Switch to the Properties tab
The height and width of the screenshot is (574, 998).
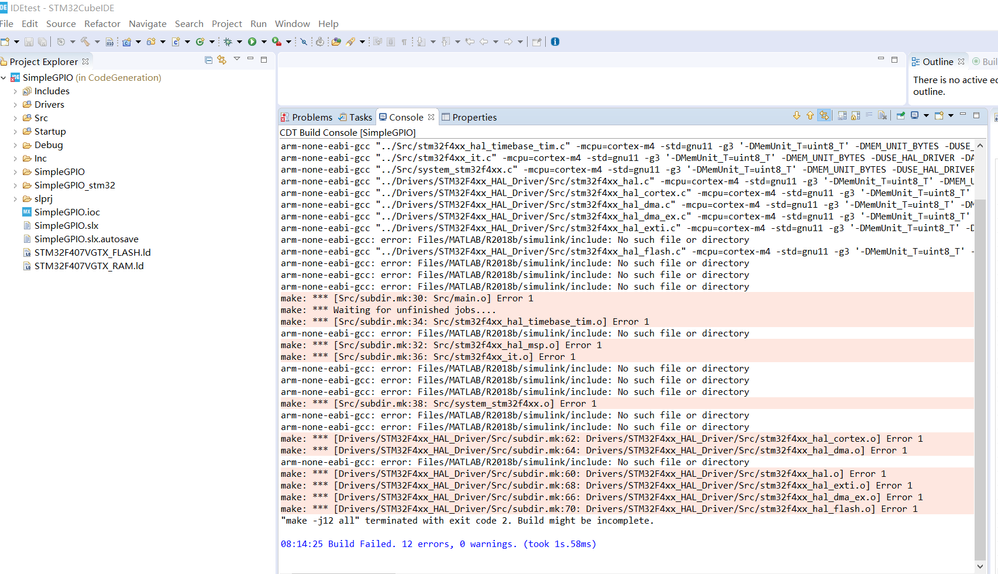click(469, 117)
